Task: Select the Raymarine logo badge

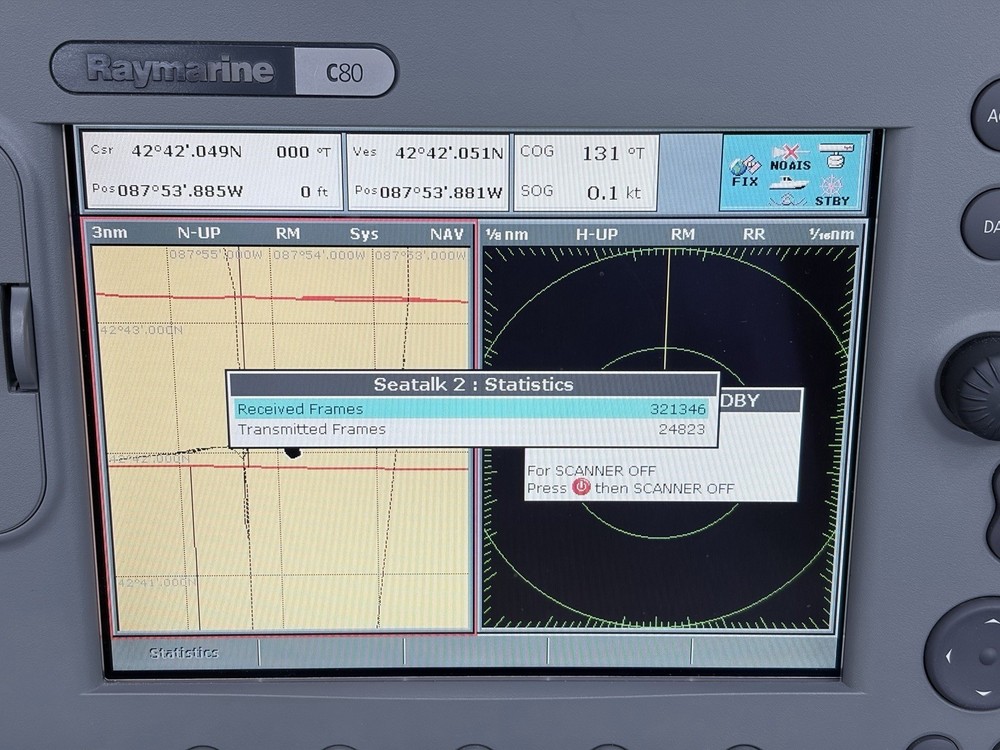Action: [x=179, y=69]
